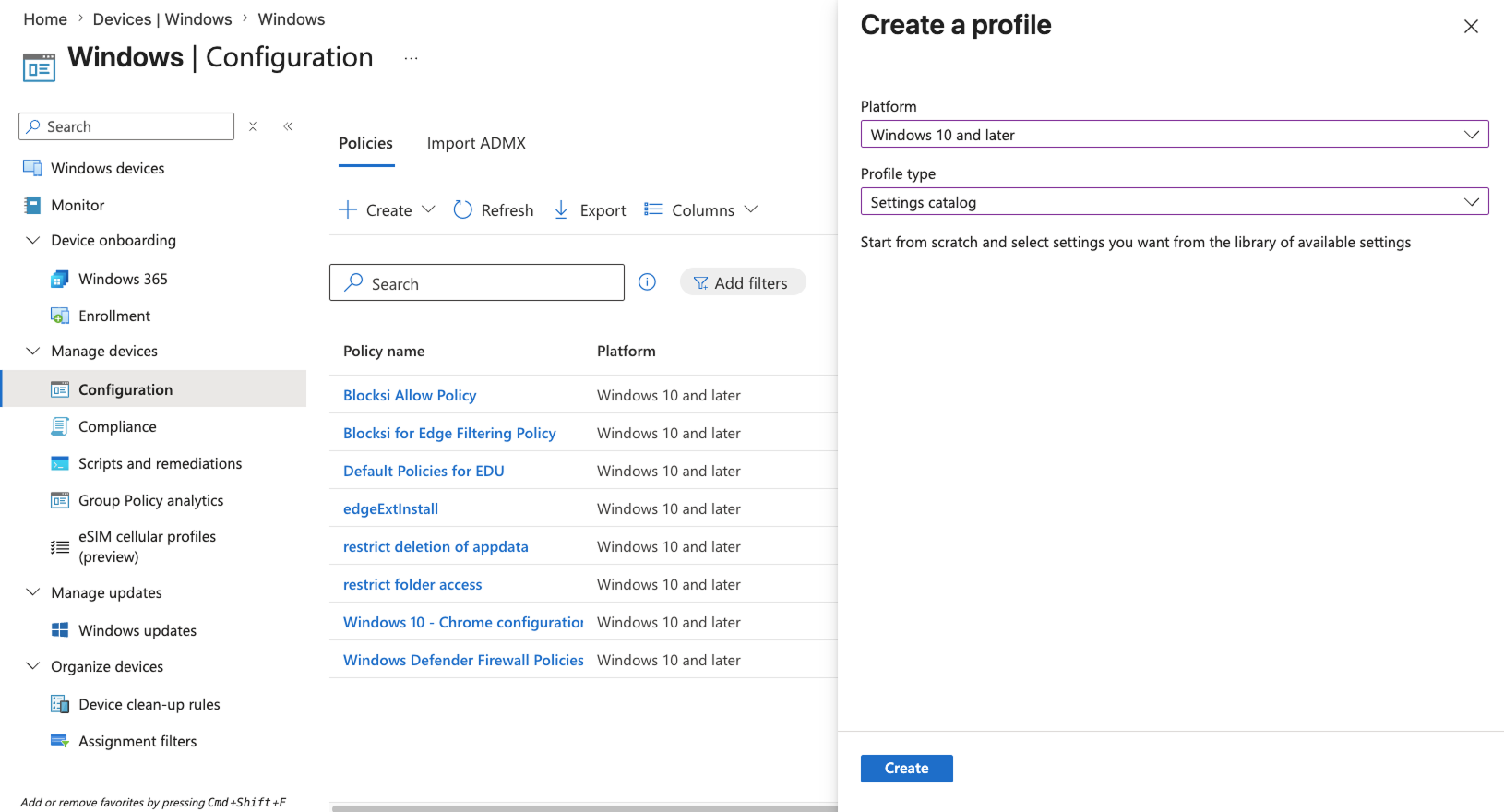Viewport: 1504px width, 812px height.
Task: Click the eSIM cellular profiles icon
Action: pyautogui.click(x=60, y=547)
